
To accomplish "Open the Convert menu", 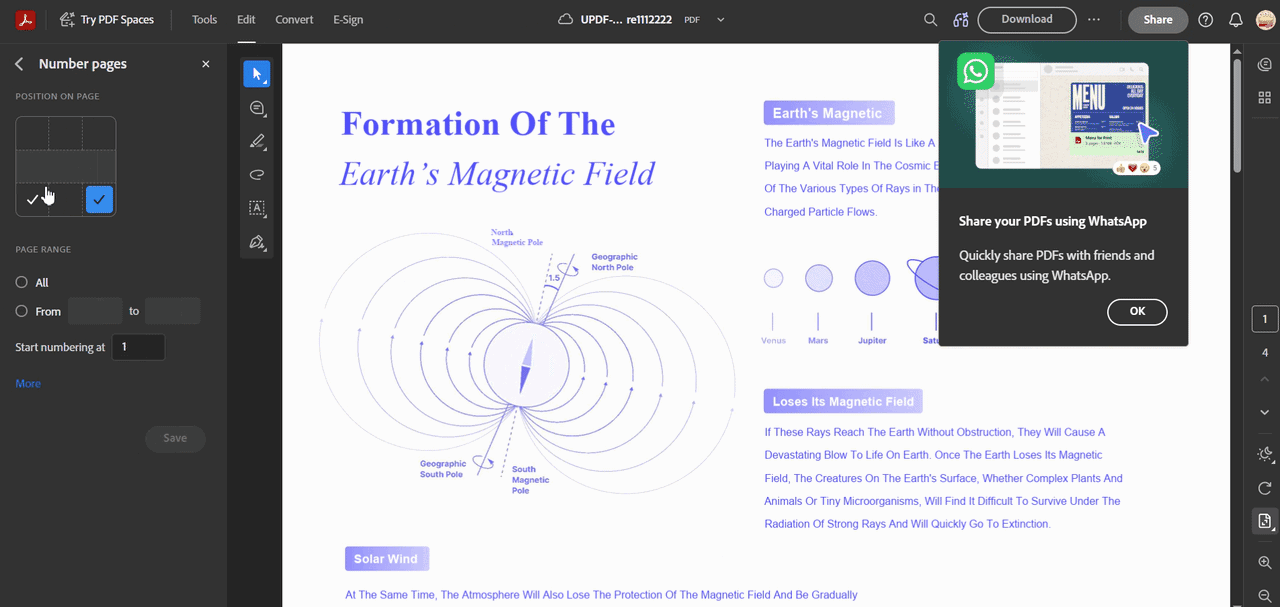I will [x=294, y=20].
